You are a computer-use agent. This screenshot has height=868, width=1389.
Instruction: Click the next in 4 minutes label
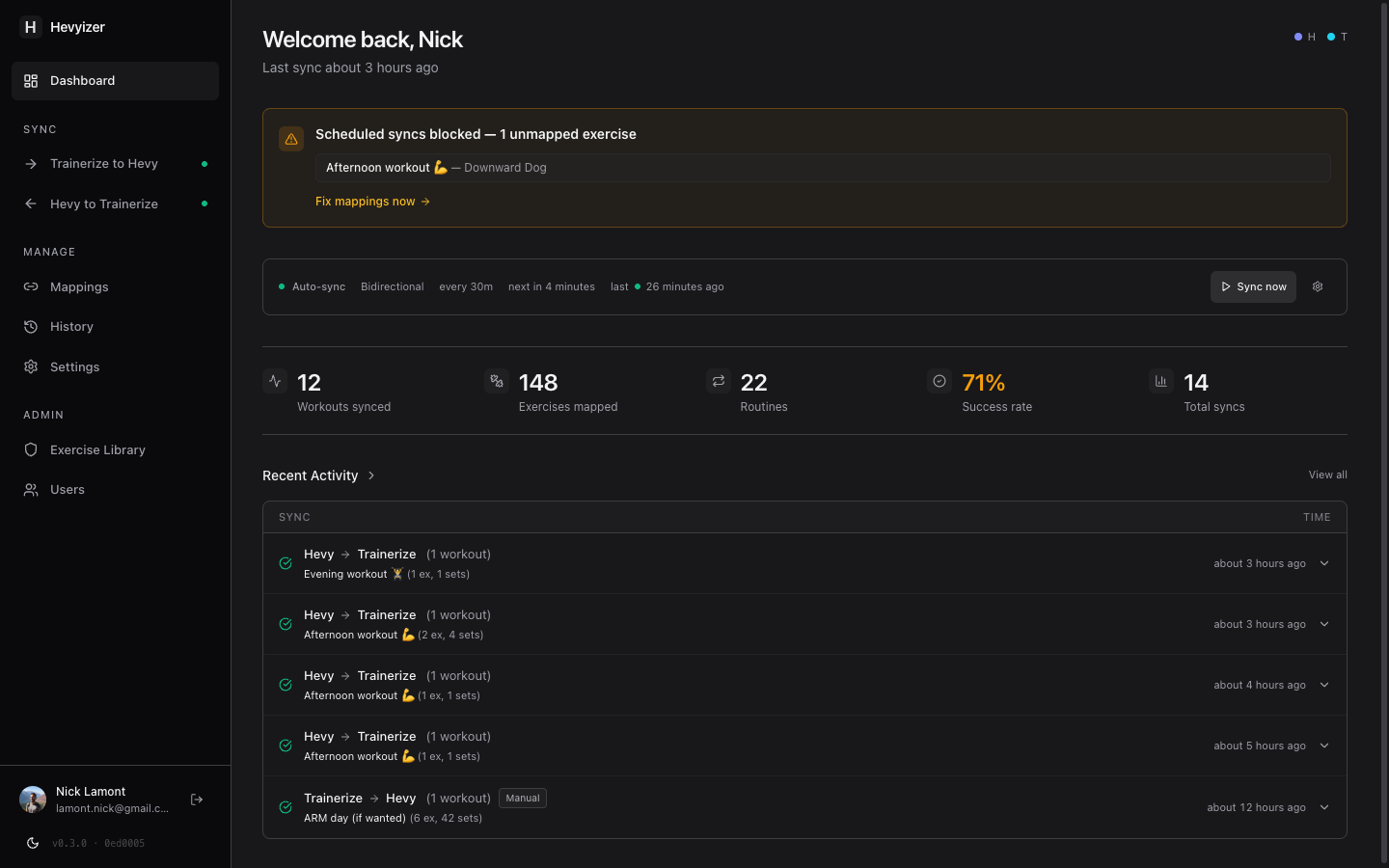pos(552,286)
